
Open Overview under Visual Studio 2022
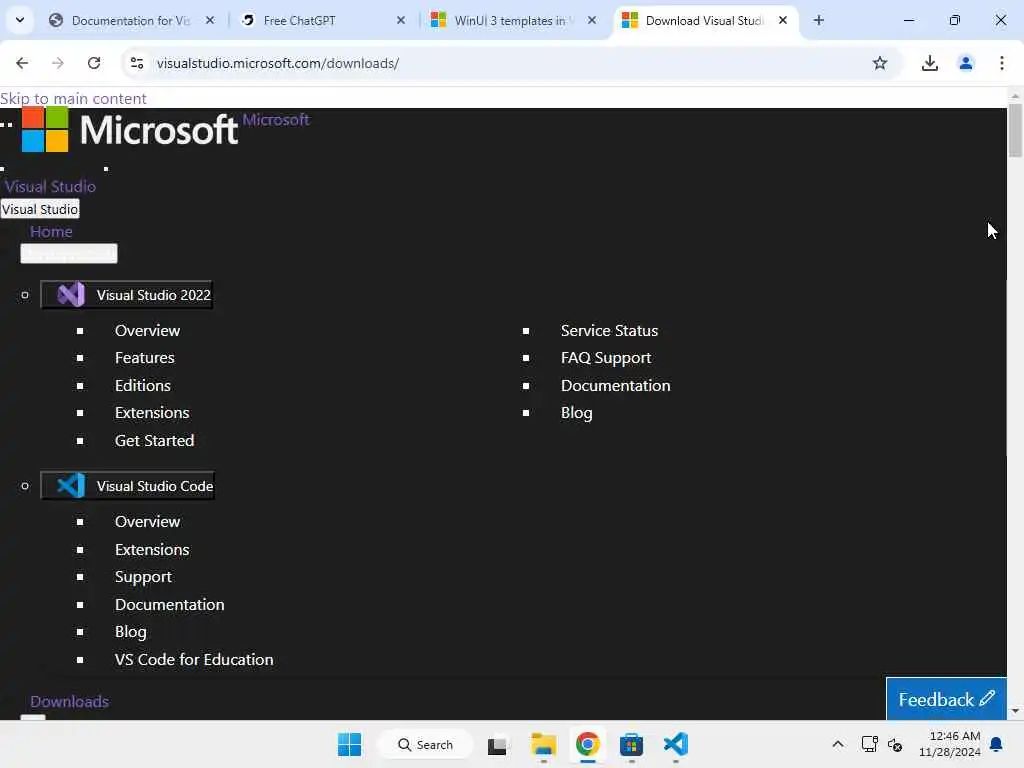coord(148,330)
